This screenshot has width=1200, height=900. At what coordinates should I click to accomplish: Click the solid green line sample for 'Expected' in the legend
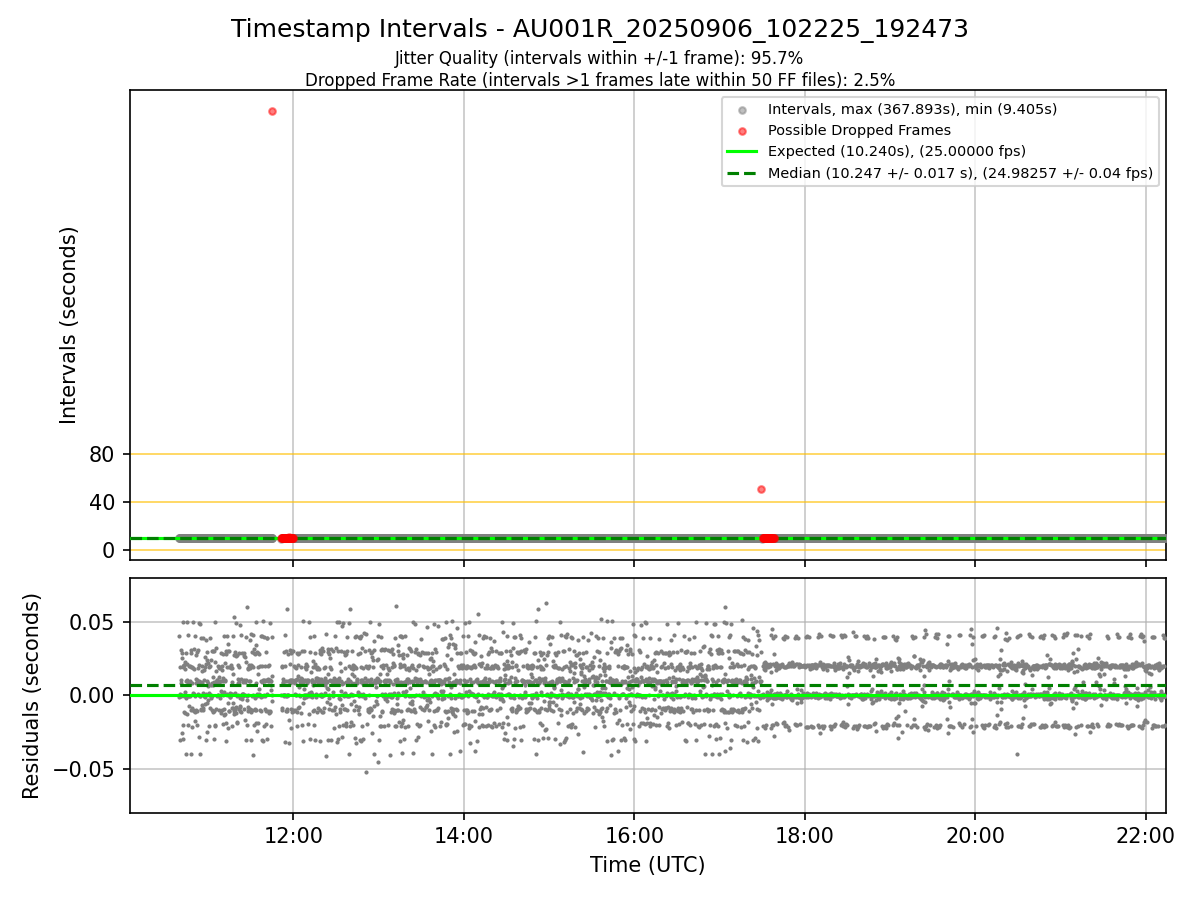pos(740,152)
